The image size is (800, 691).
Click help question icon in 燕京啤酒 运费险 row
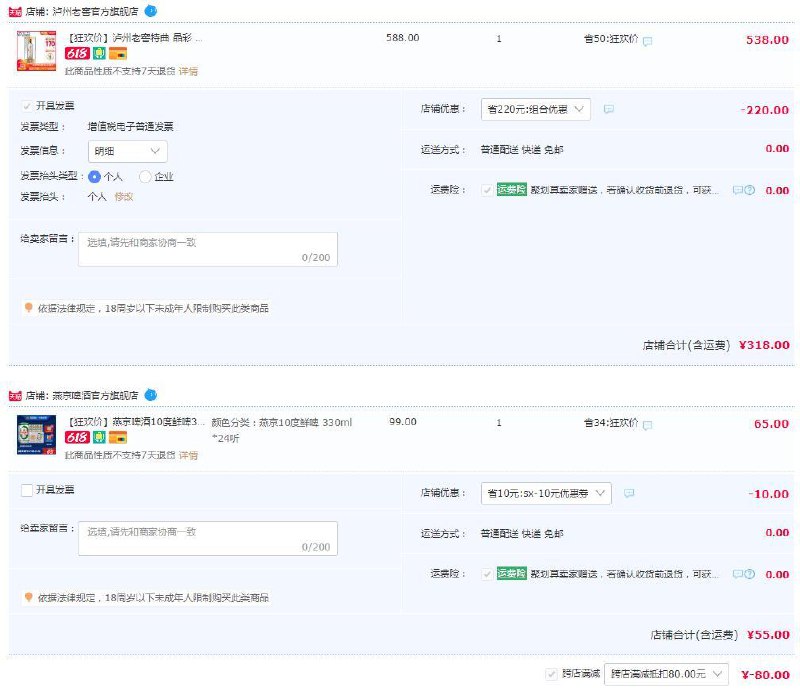click(x=749, y=574)
